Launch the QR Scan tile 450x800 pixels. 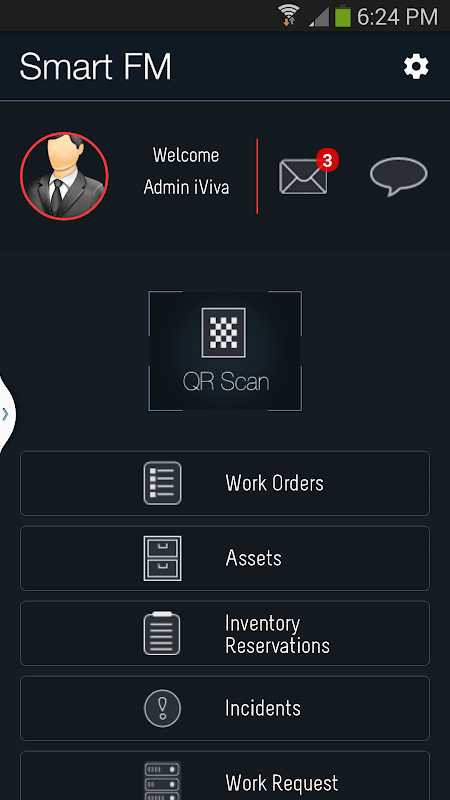tap(225, 351)
